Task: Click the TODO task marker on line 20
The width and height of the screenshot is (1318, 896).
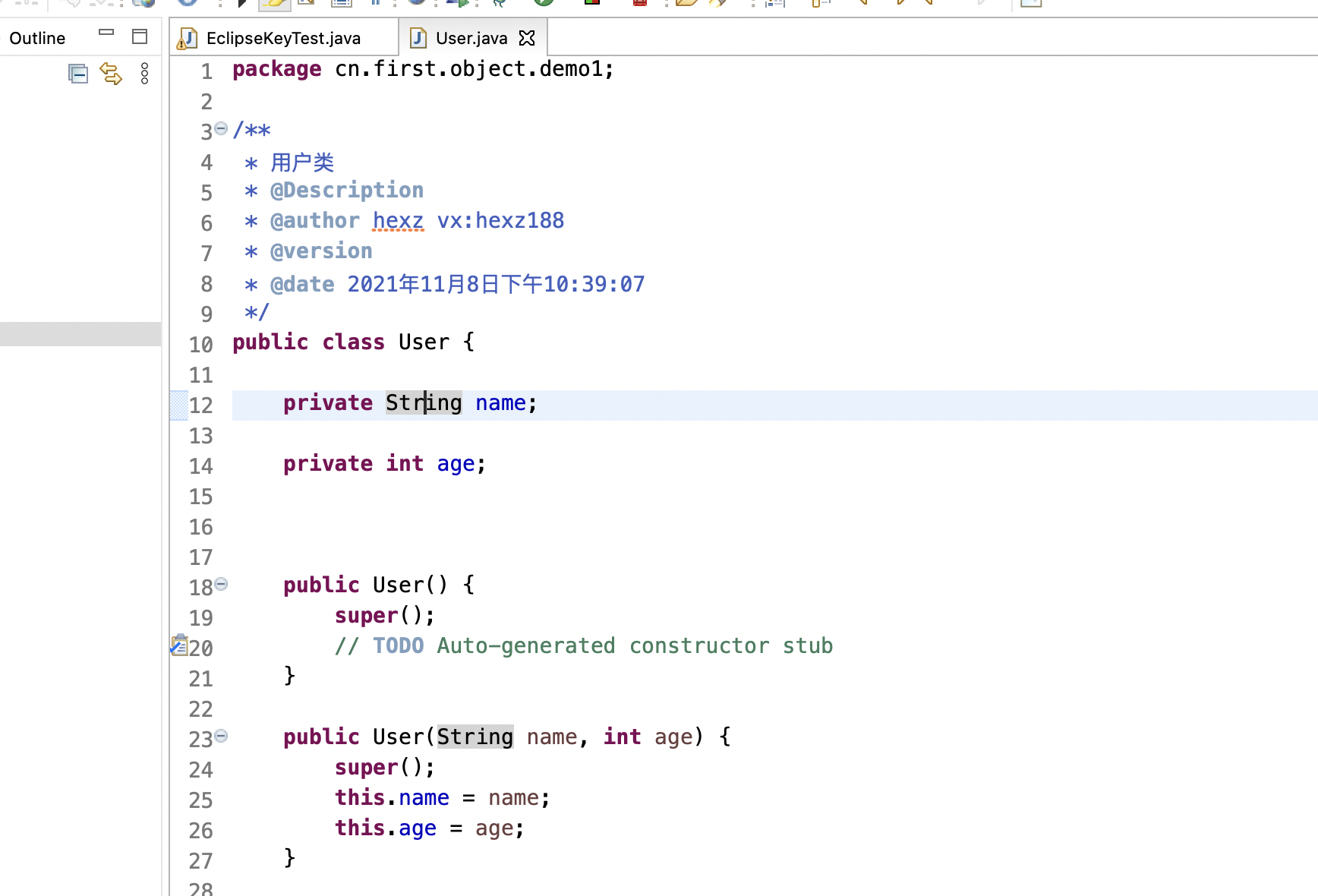Action: [x=179, y=645]
